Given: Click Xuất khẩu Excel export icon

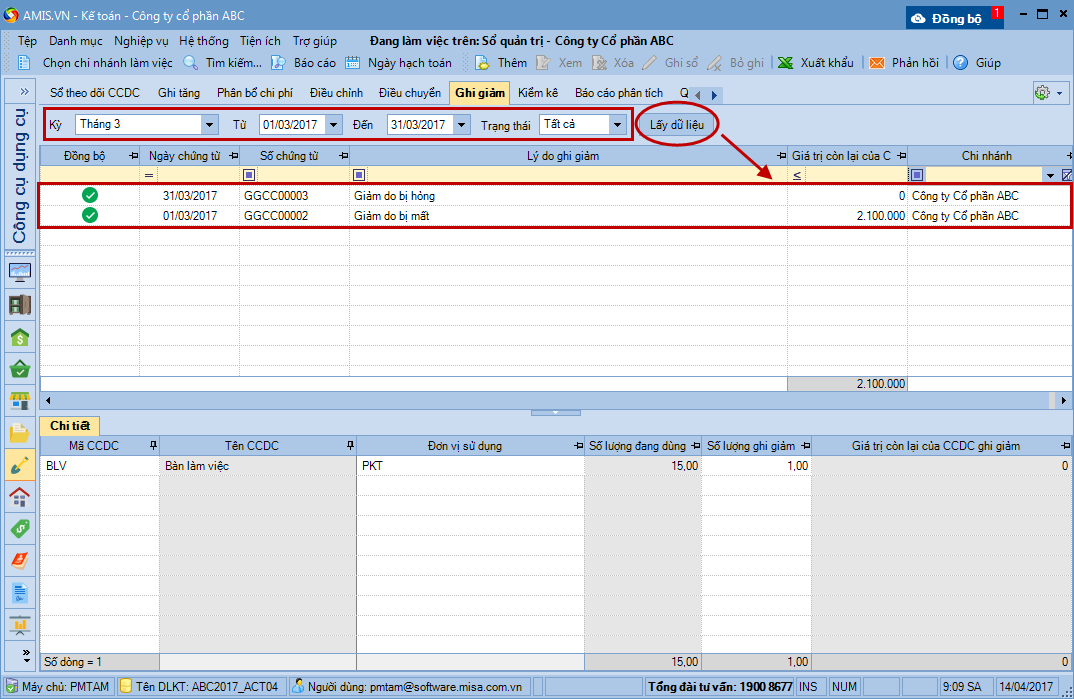Looking at the screenshot, I should pos(786,63).
